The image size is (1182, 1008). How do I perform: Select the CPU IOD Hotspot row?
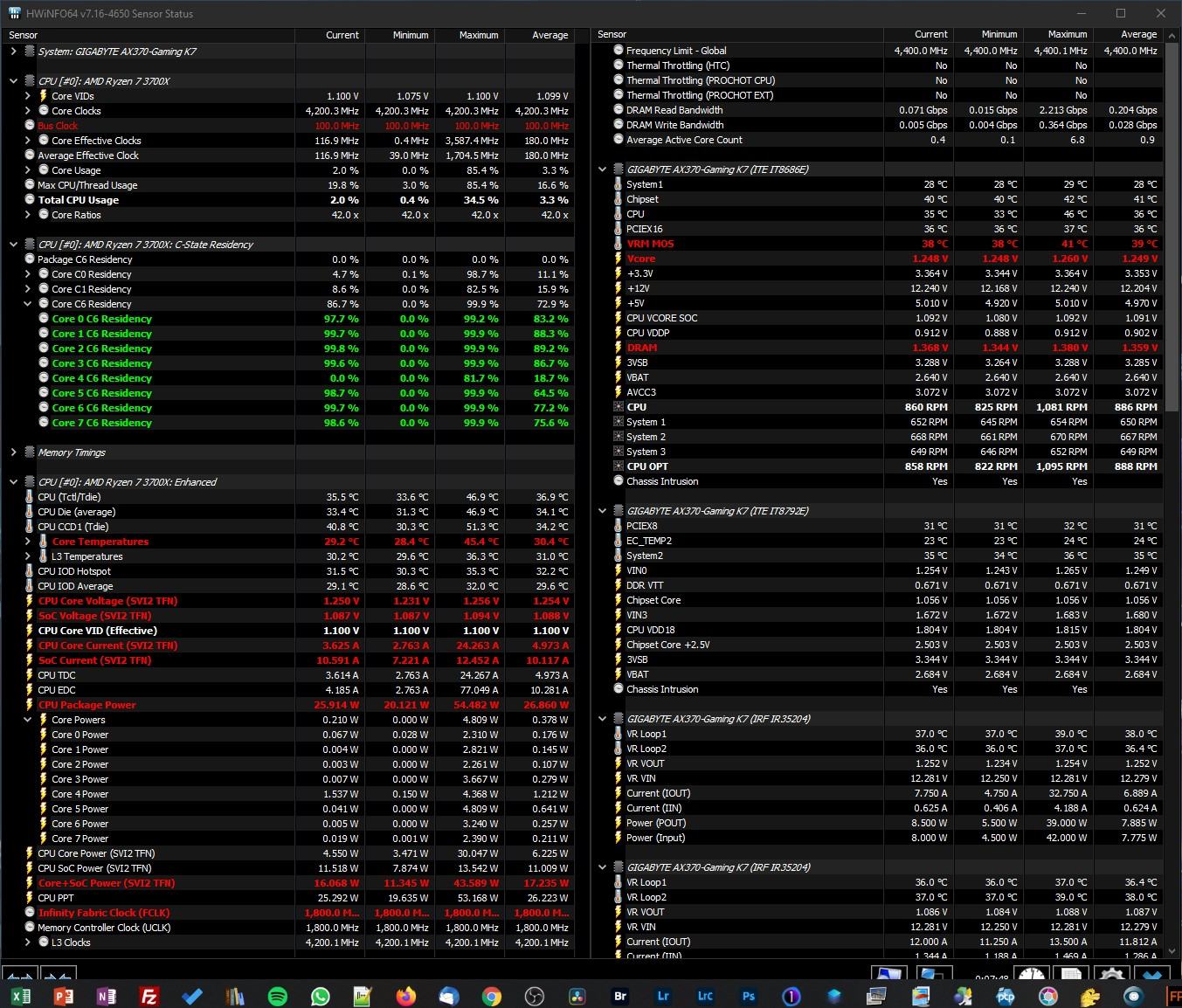(287, 571)
